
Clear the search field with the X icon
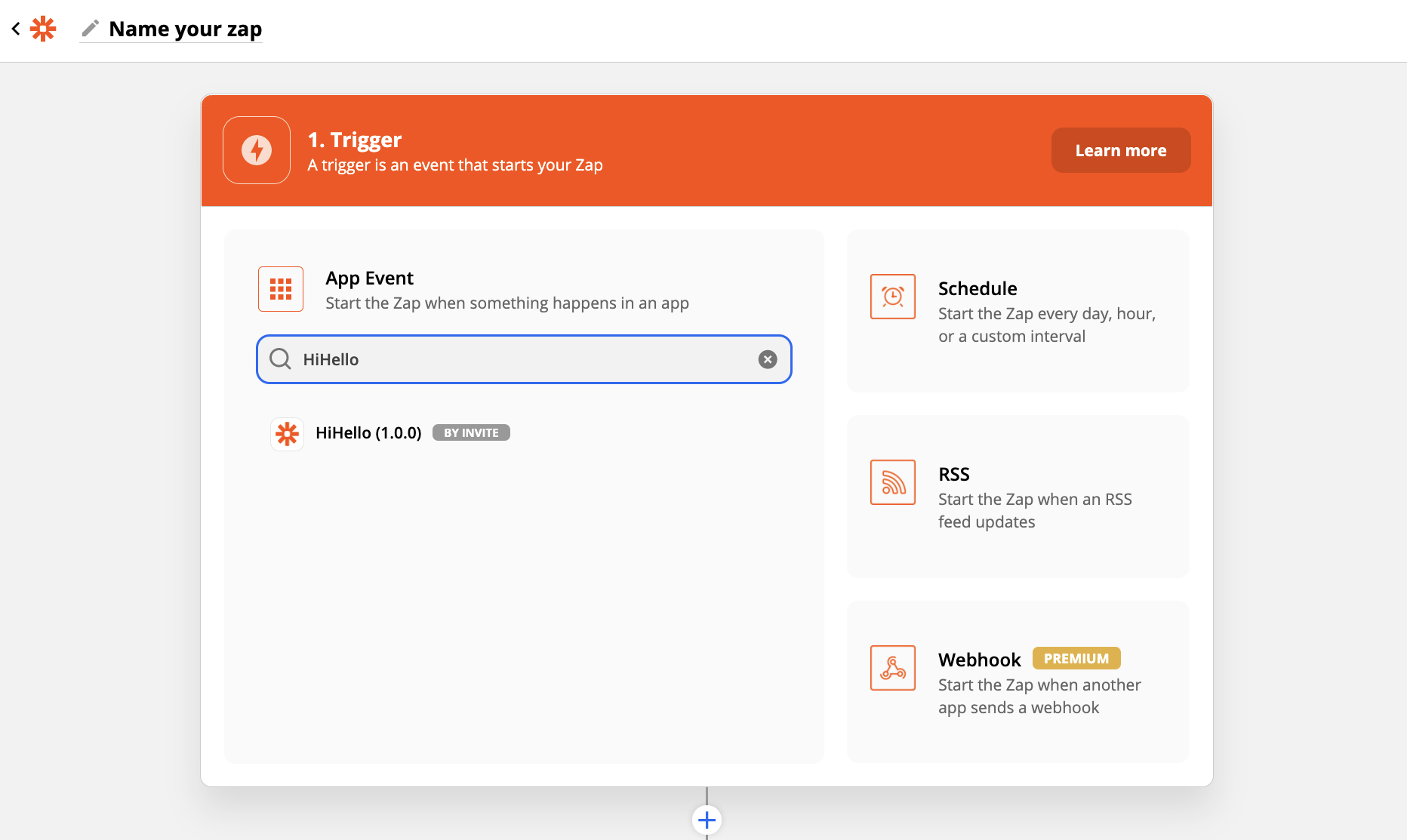pos(768,359)
